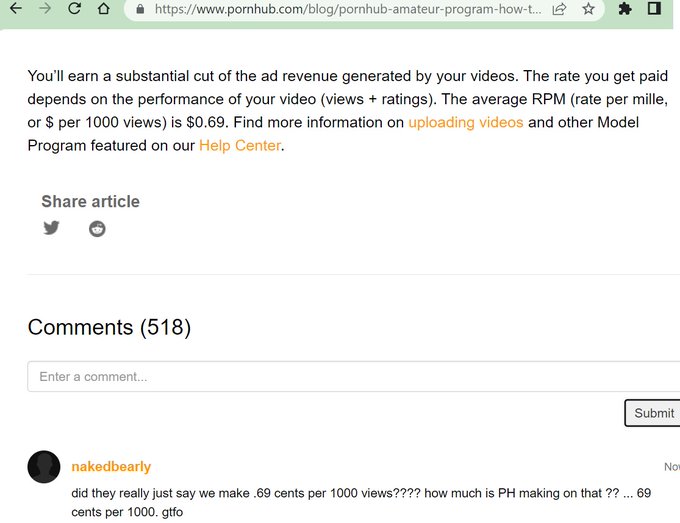This screenshot has height=523, width=680.
Task: Open the Help Center link
Action: [x=240, y=145]
